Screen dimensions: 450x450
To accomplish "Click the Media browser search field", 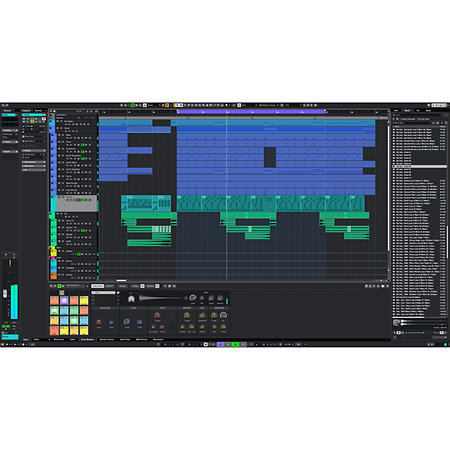I will point(412,123).
